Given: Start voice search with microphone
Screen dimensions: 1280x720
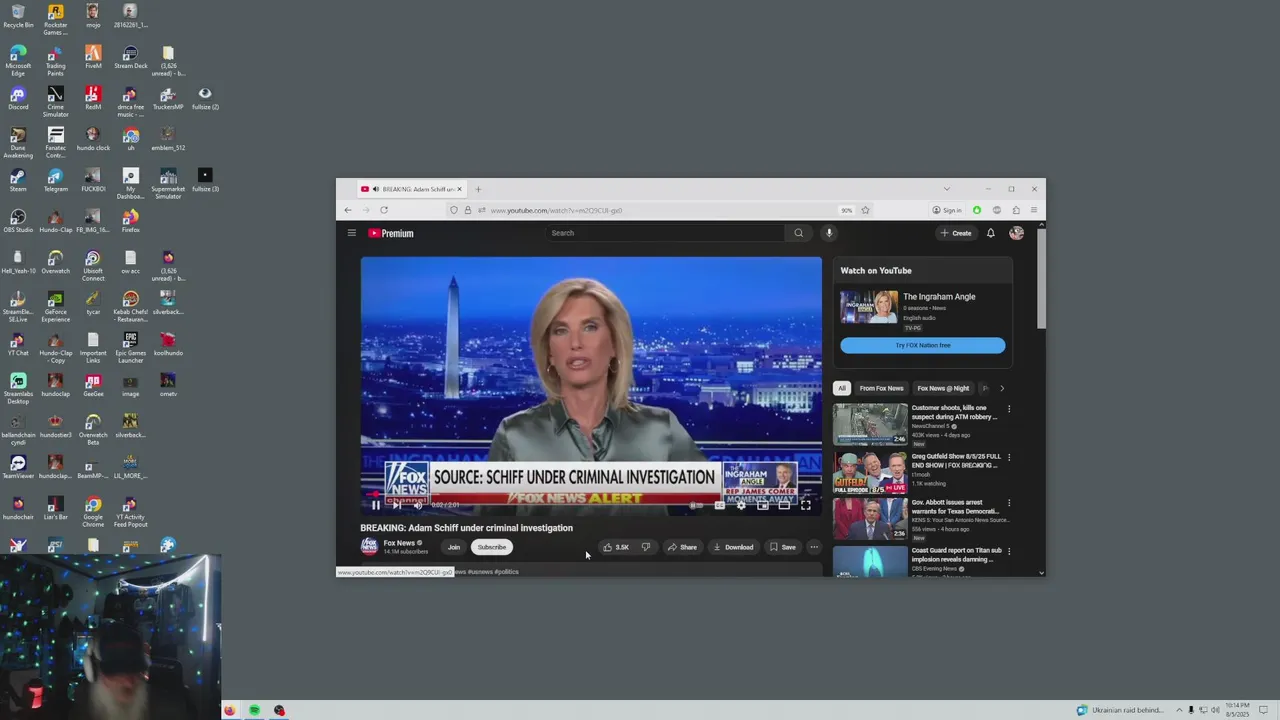Looking at the screenshot, I should click(x=828, y=233).
